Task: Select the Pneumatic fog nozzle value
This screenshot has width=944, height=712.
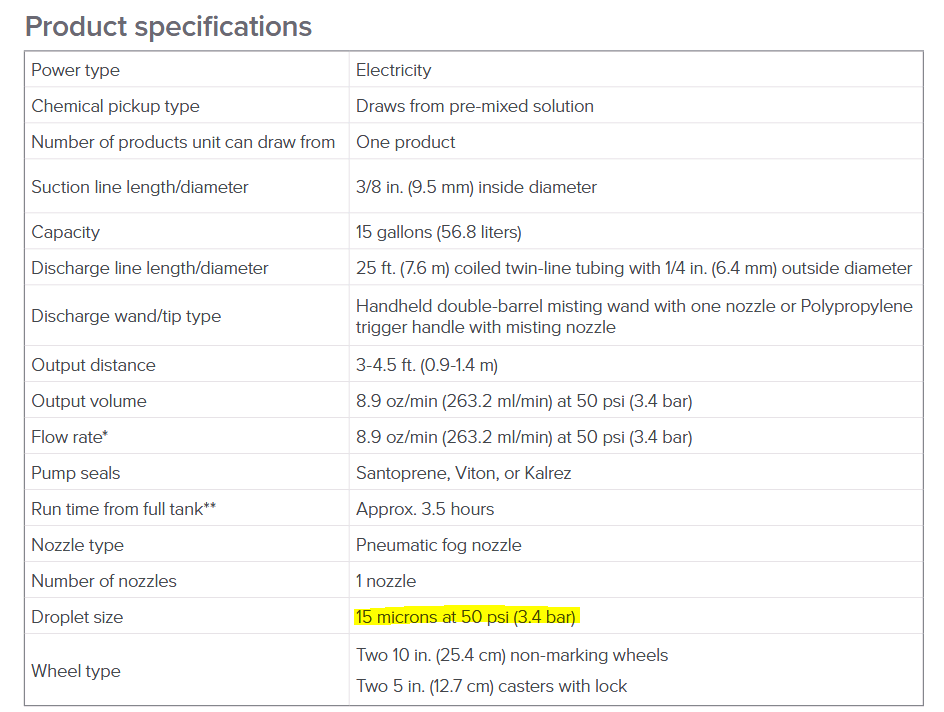Action: pyautogui.click(x=438, y=545)
